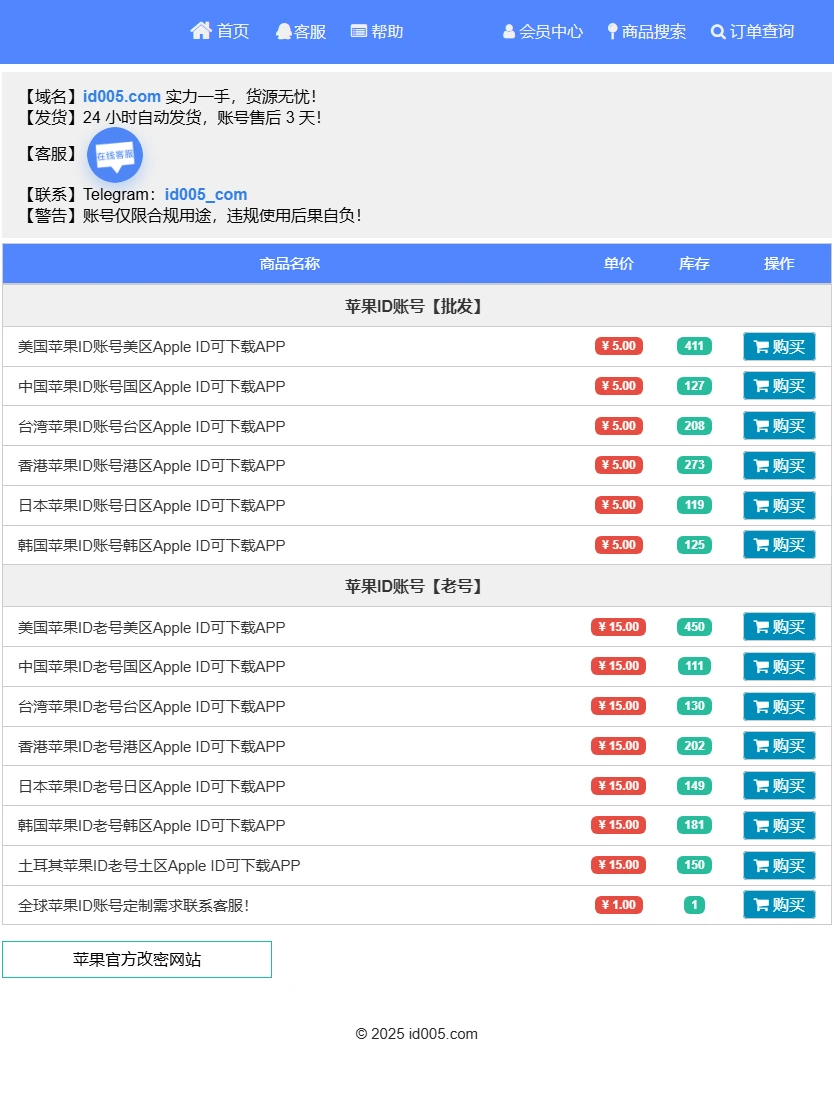834x1112 pixels.
Task: Go to 首页 home in the top navigation
Action: pyautogui.click(x=220, y=31)
